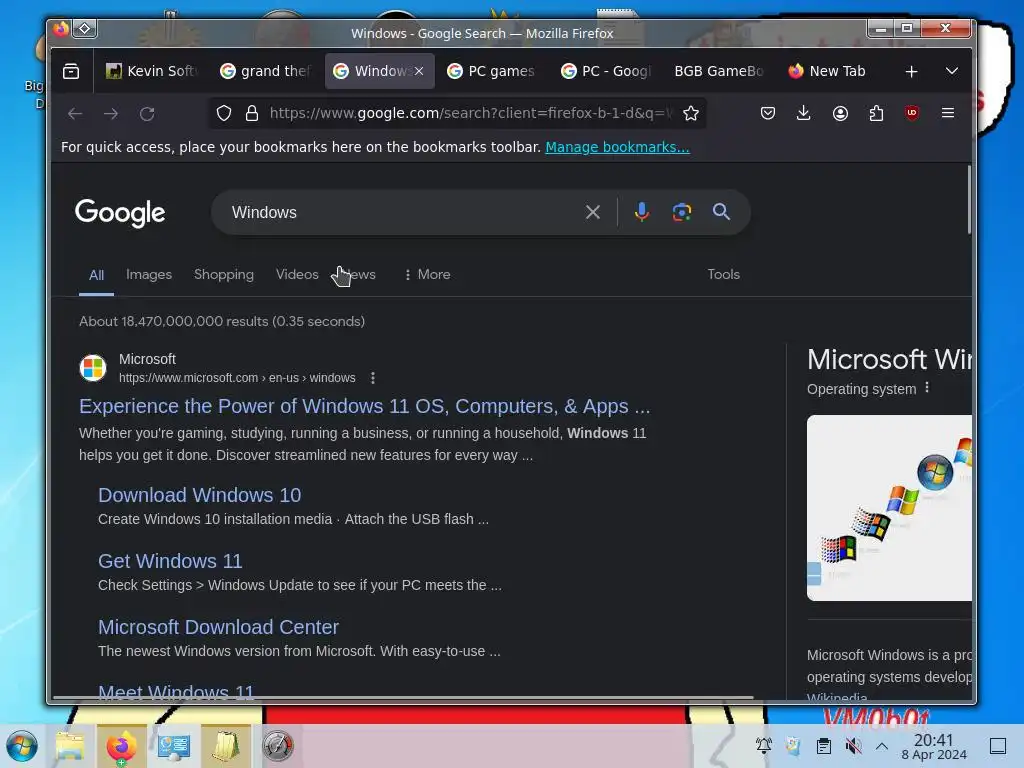Image resolution: width=1024 pixels, height=768 pixels.
Task: Switch to grand theft tab
Action: click(x=266, y=71)
